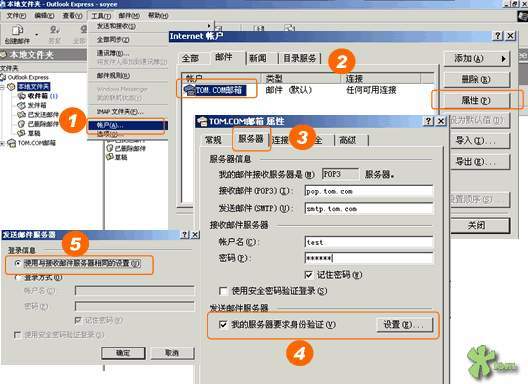Screen dimensions: 528x384
Task: Click the help ? button in Internet 帐户 dialog
Action: [x=498, y=36]
